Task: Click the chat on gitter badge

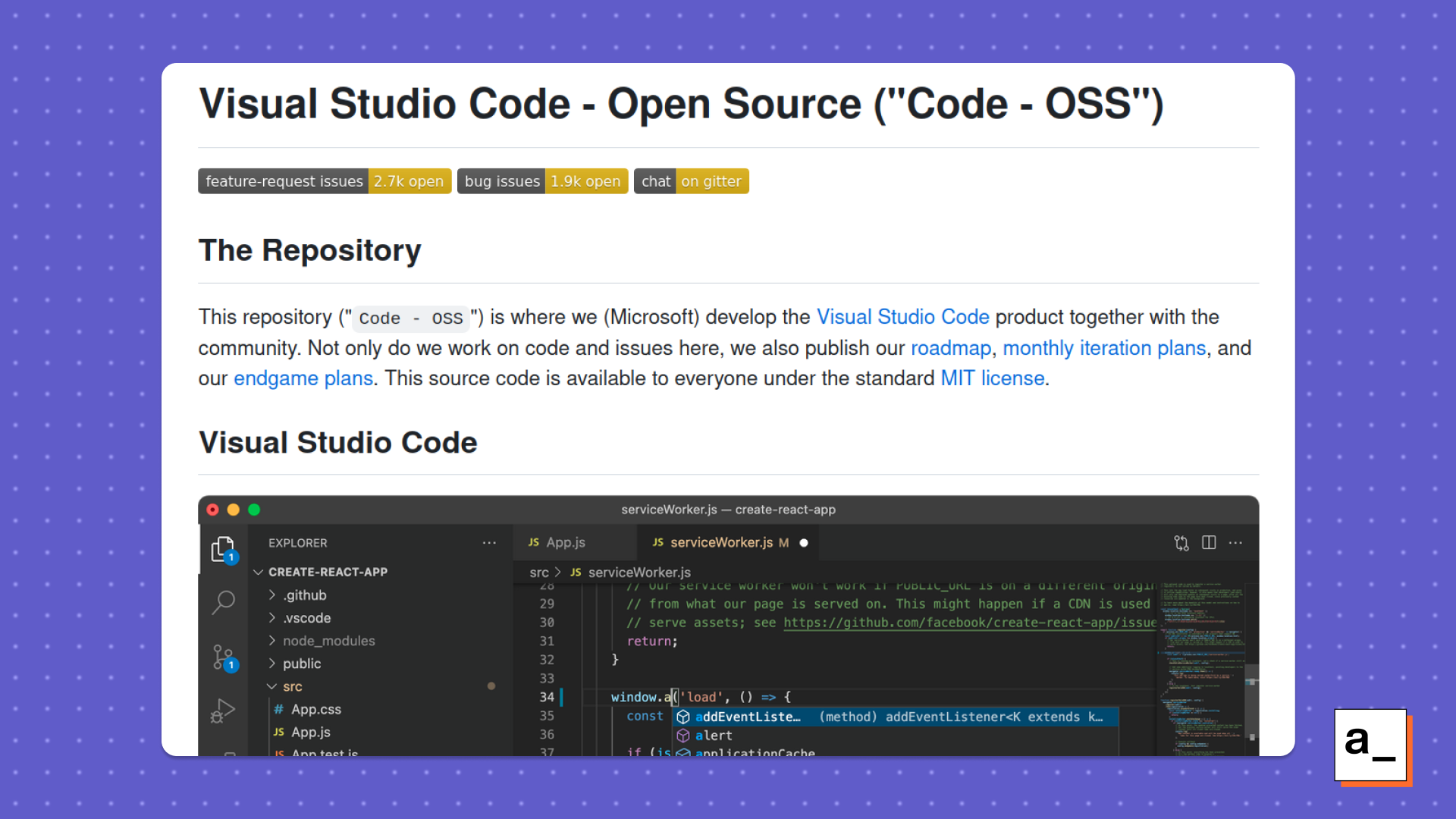Action: click(691, 181)
